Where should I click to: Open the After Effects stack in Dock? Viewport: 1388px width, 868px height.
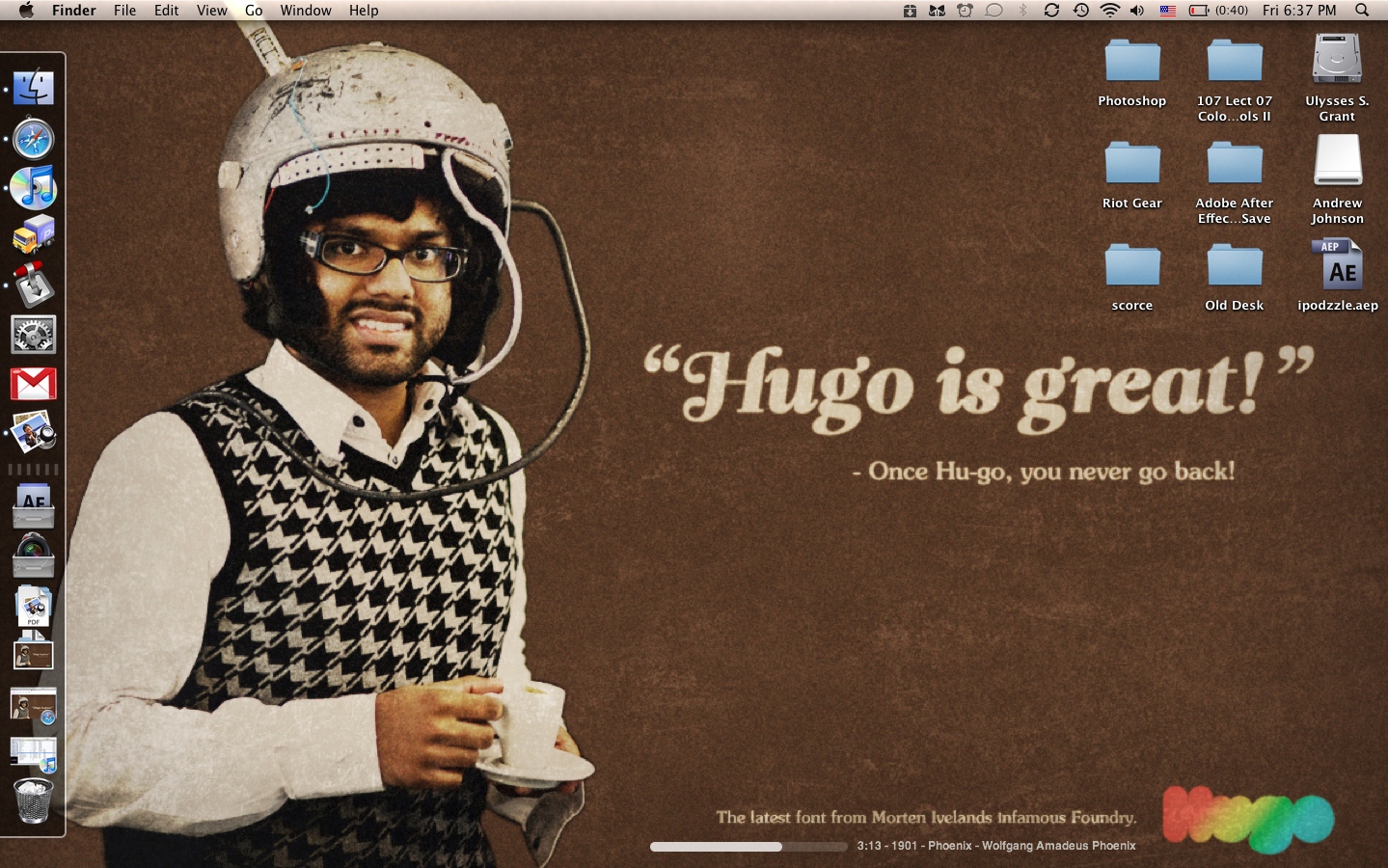click(x=33, y=506)
